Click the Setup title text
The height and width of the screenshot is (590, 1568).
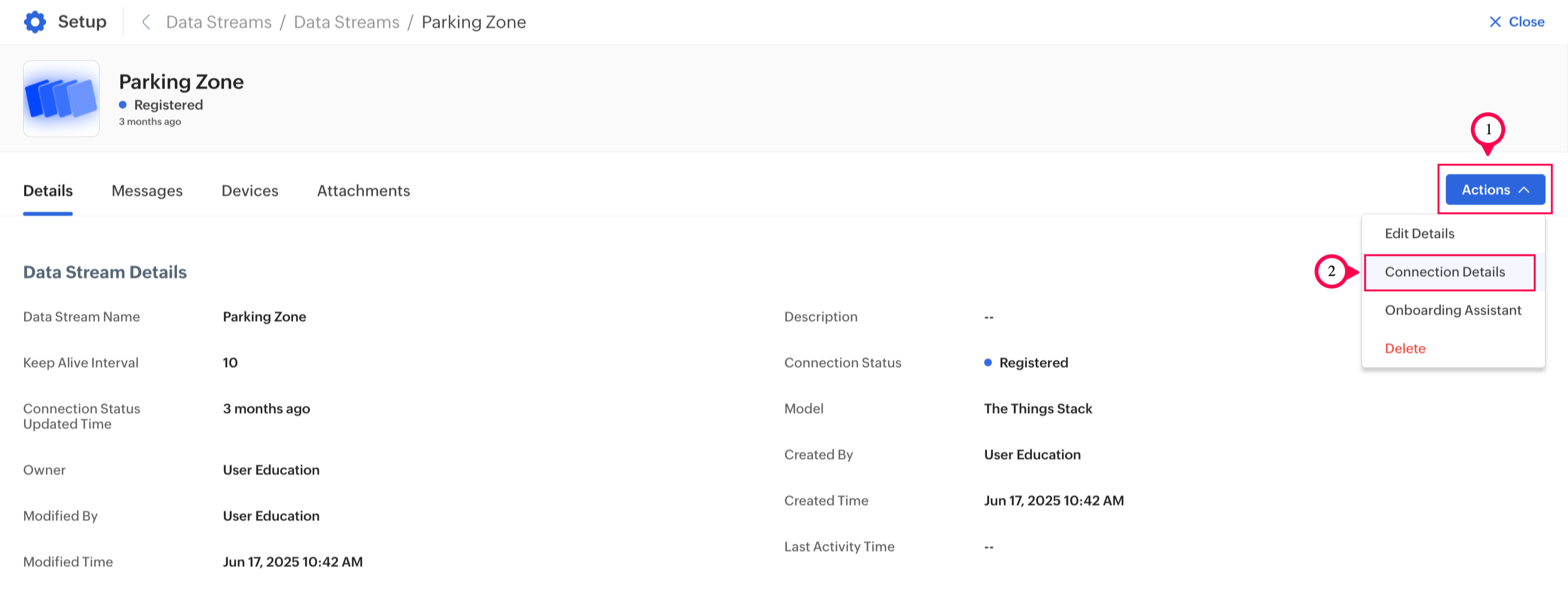click(82, 22)
